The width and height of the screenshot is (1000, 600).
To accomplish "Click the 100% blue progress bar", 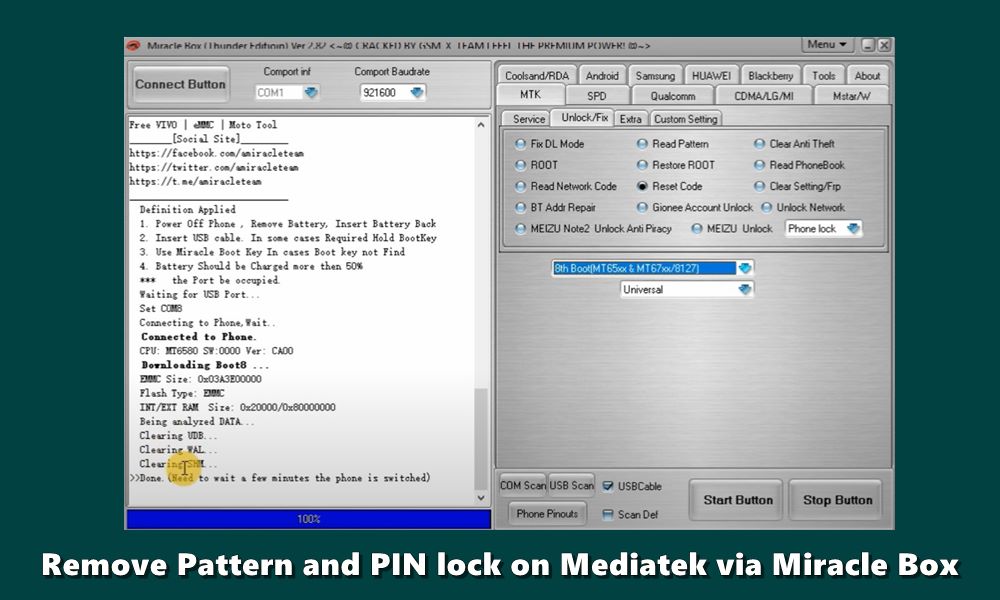I will tap(309, 519).
